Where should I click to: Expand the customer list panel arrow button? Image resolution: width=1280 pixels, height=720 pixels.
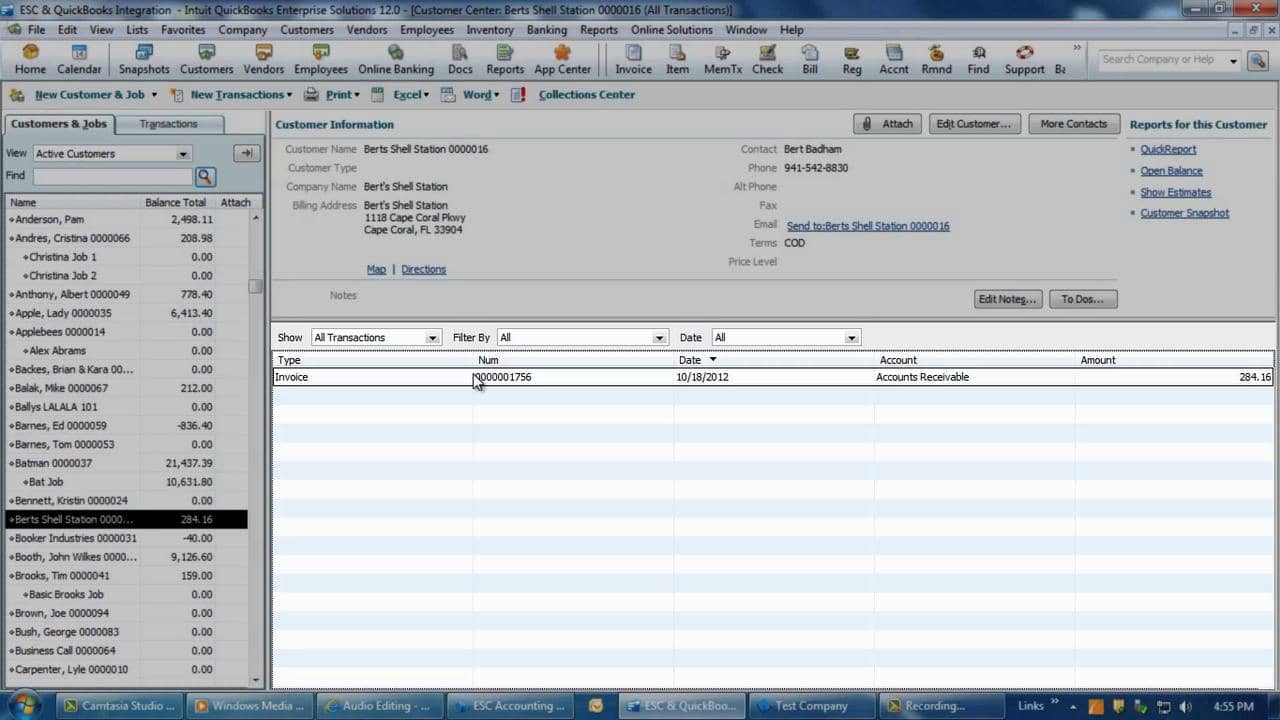coord(246,153)
